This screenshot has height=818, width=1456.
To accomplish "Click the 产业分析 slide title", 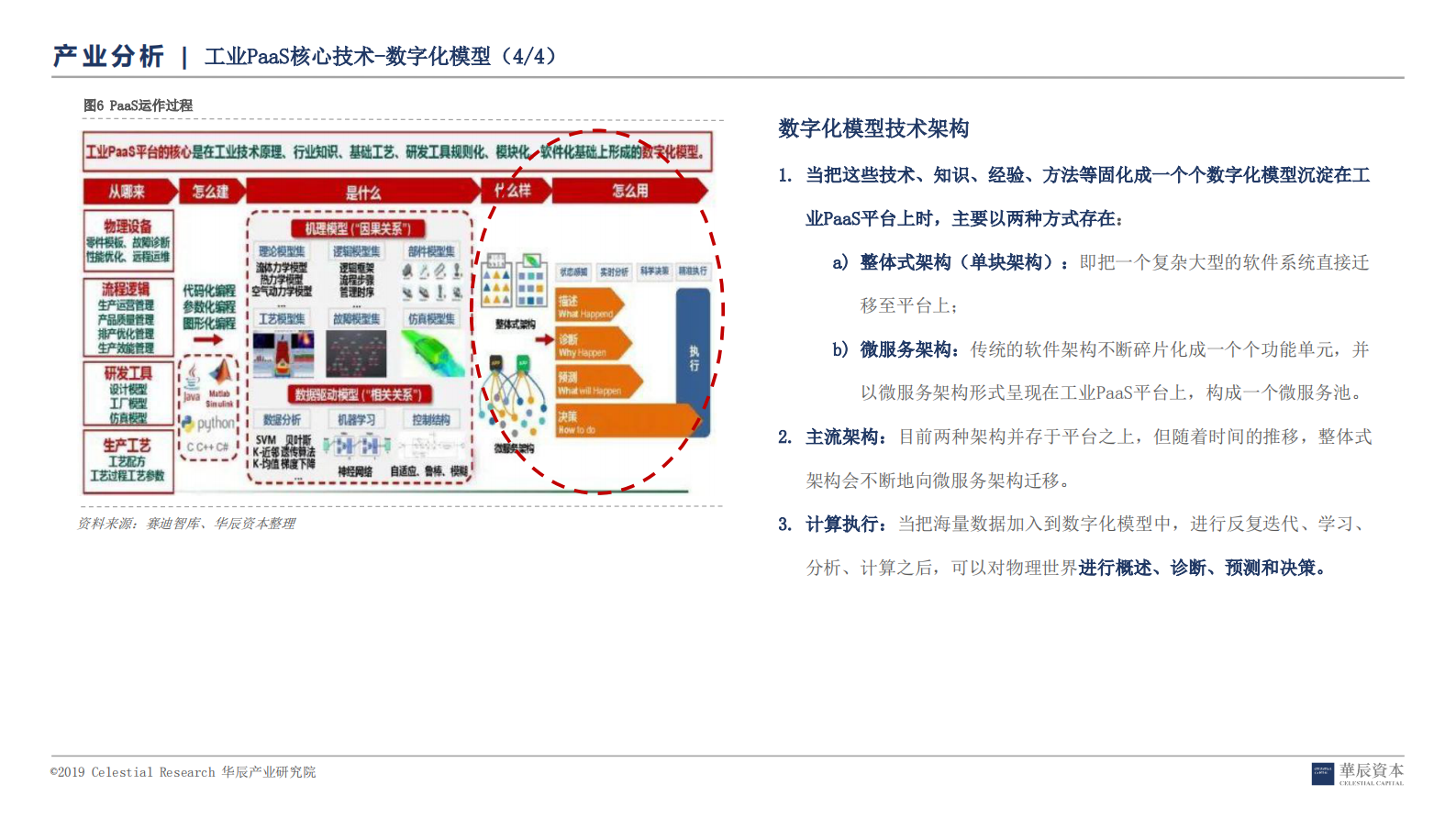I will tap(108, 56).
